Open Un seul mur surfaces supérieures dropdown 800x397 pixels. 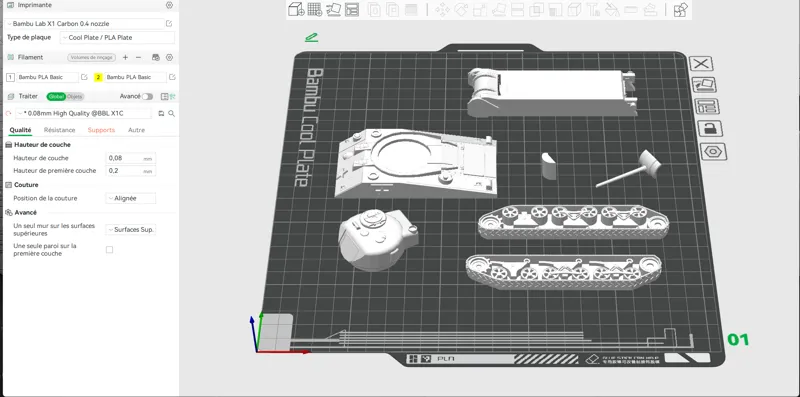pos(131,230)
